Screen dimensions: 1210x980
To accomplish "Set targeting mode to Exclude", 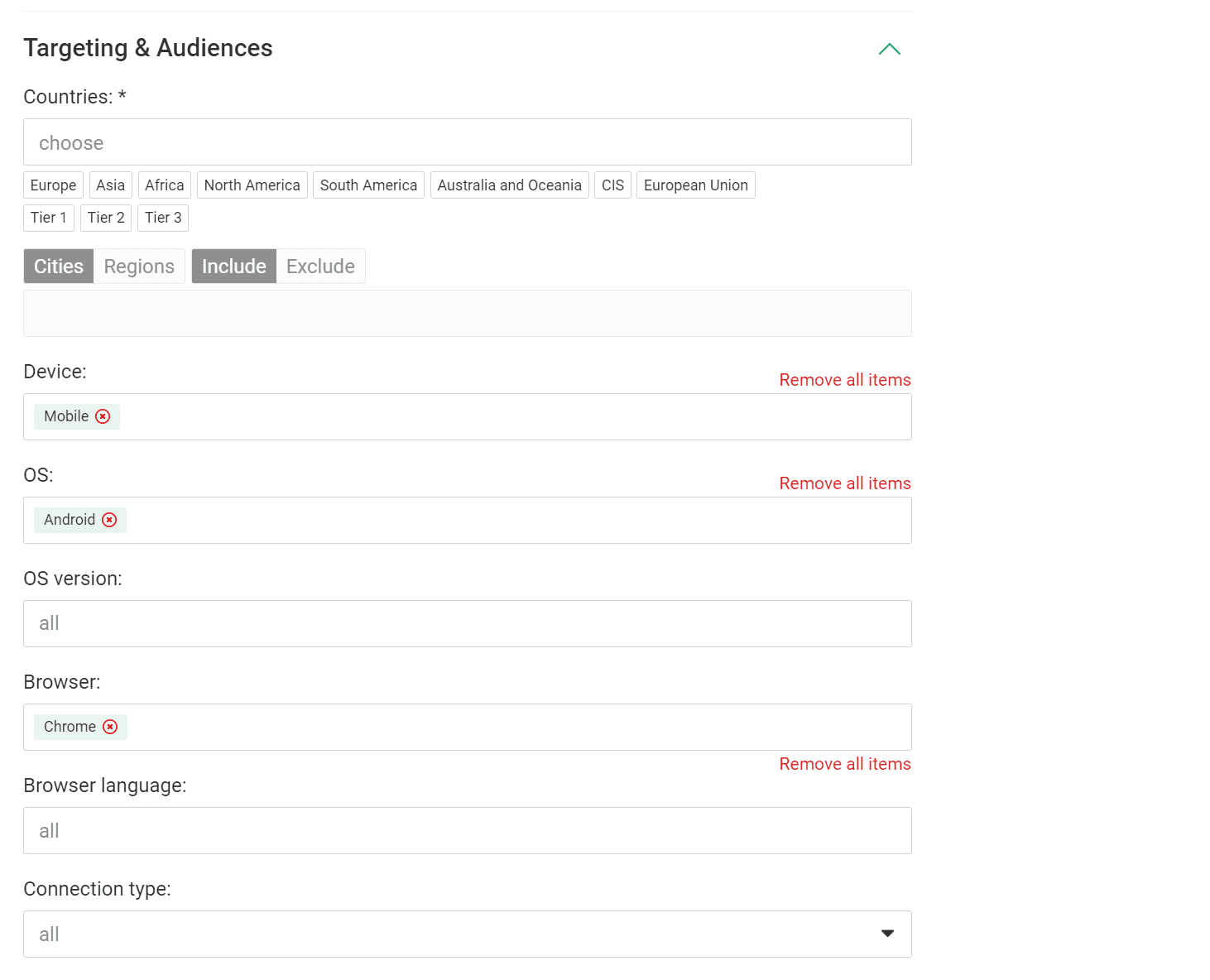I will (320, 267).
